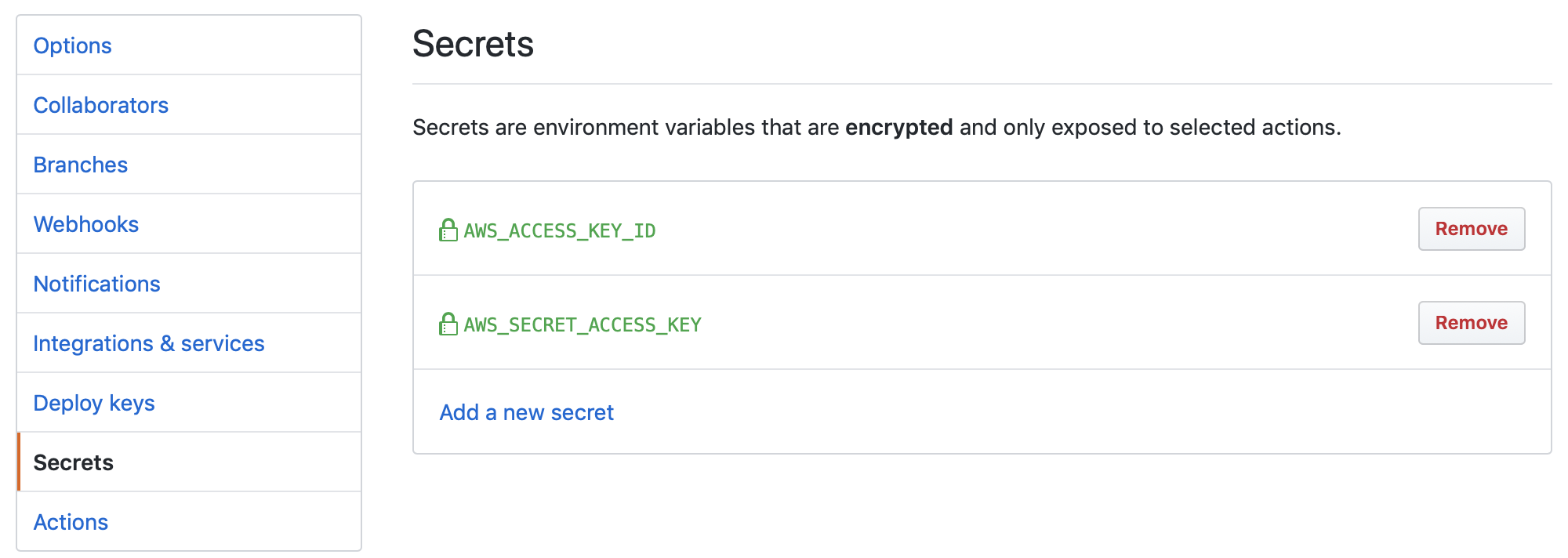The width and height of the screenshot is (1568, 558).
Task: Select the AWS_SECRET_ACCESS_KEY secret name
Action: (580, 324)
